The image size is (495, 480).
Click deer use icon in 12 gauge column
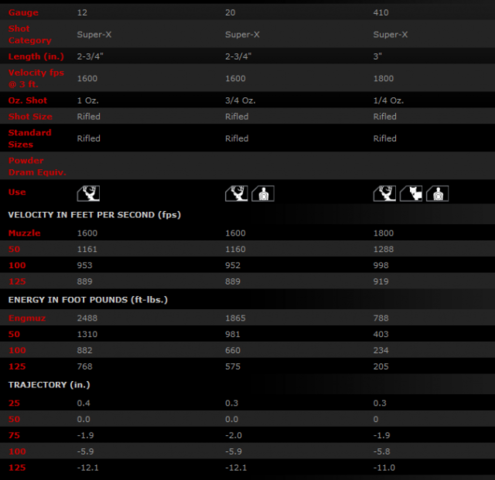pyautogui.click(x=88, y=193)
